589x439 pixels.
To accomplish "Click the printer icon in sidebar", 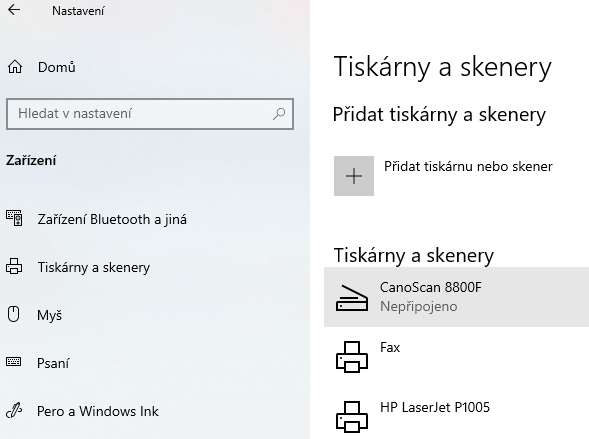I will [14, 266].
